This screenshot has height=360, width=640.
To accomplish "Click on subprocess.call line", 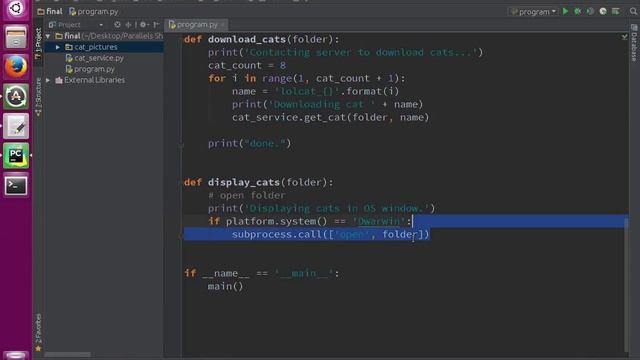I will tap(331, 234).
